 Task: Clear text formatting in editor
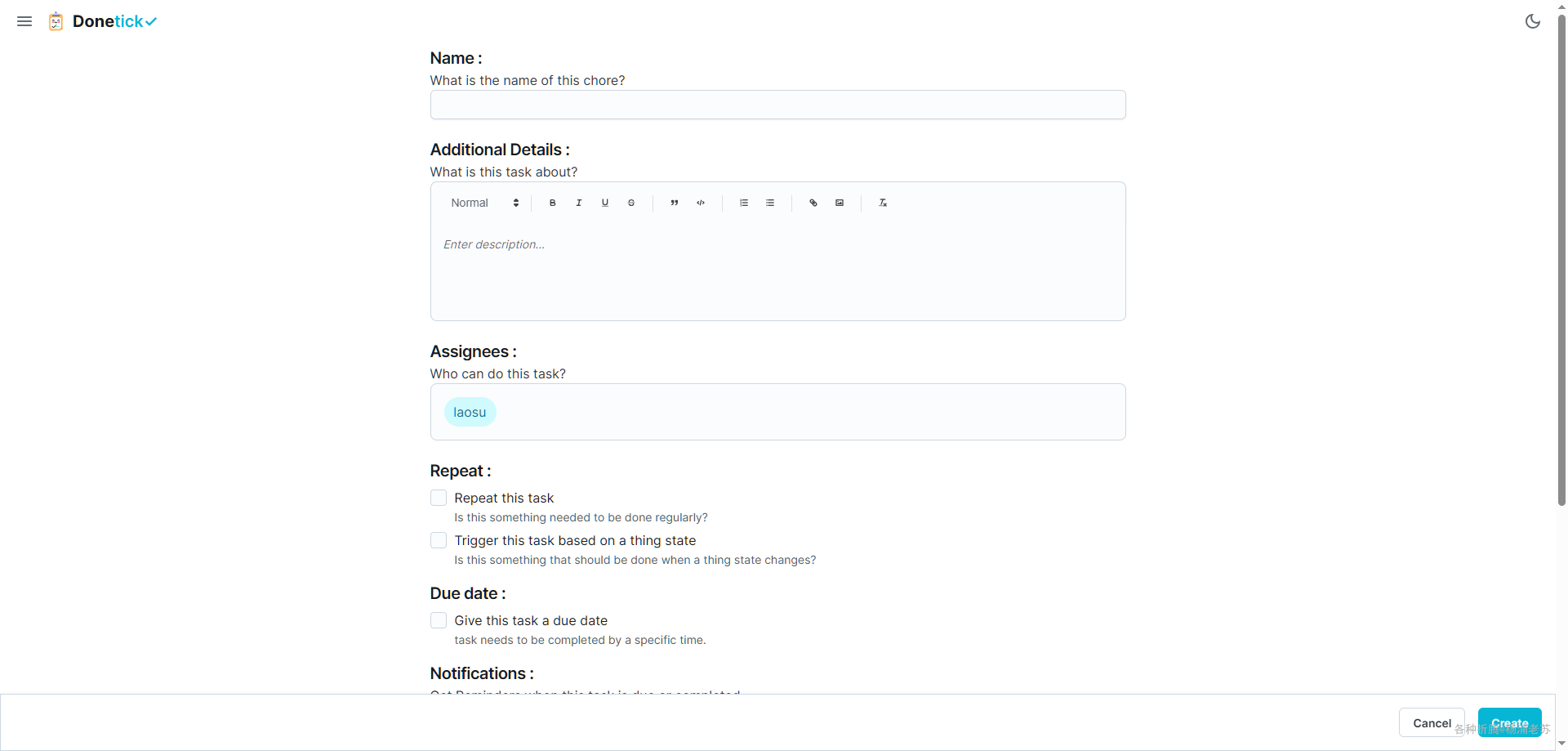[x=883, y=203]
